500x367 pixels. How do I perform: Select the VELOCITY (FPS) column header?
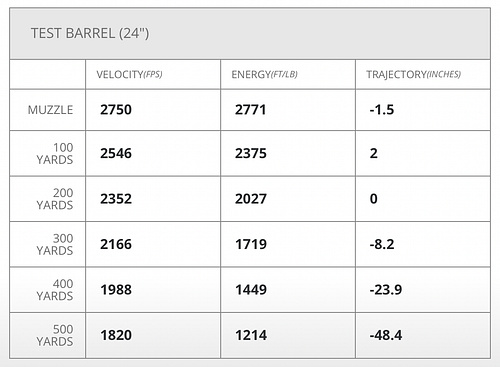point(129,74)
